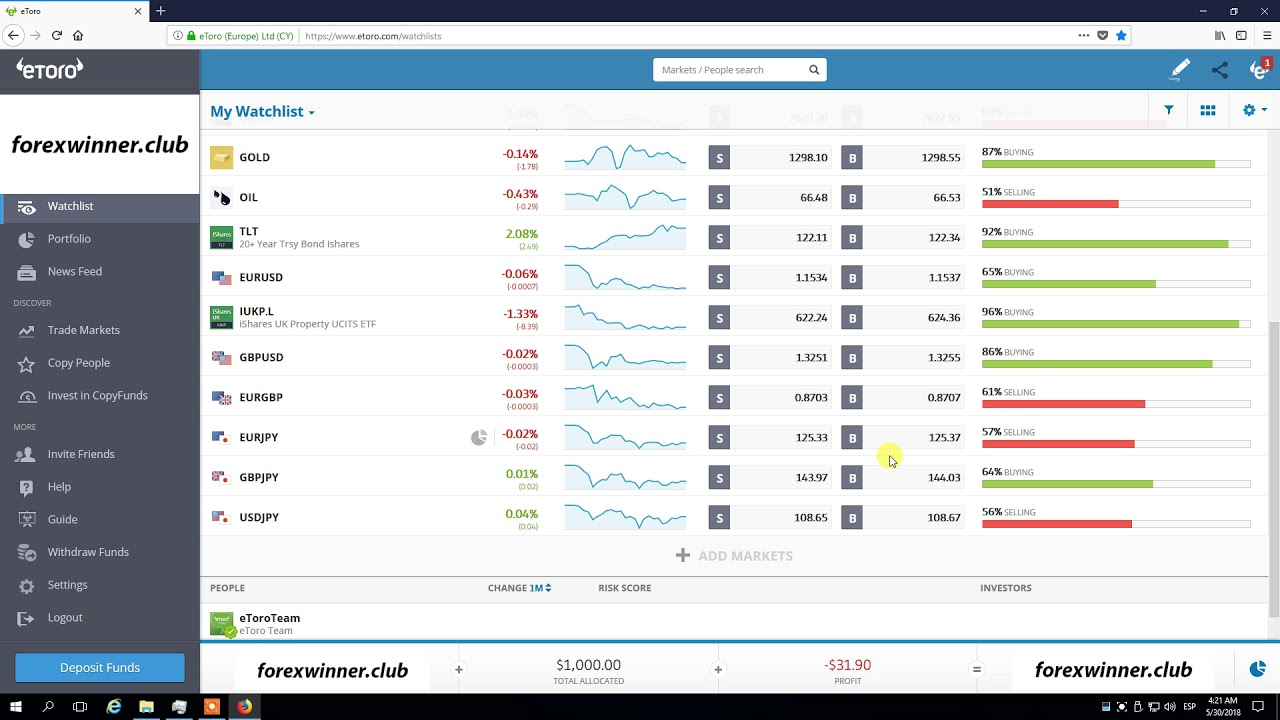The width and height of the screenshot is (1280, 720).
Task: Click the Sell button for OIL
Action: tap(719, 198)
